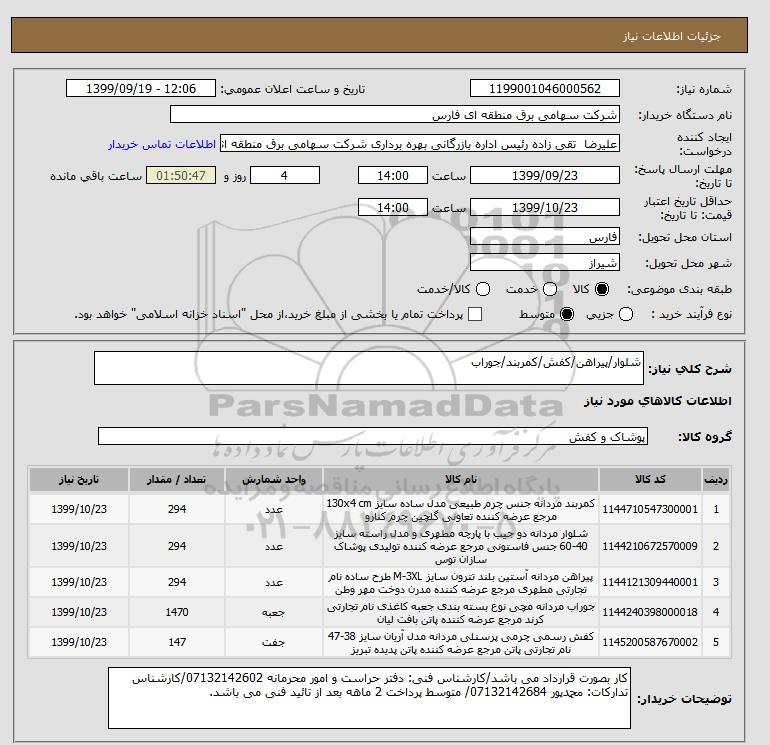This screenshot has height=745, width=770.
Task: Select the خدمت radio button
Action: (550, 289)
